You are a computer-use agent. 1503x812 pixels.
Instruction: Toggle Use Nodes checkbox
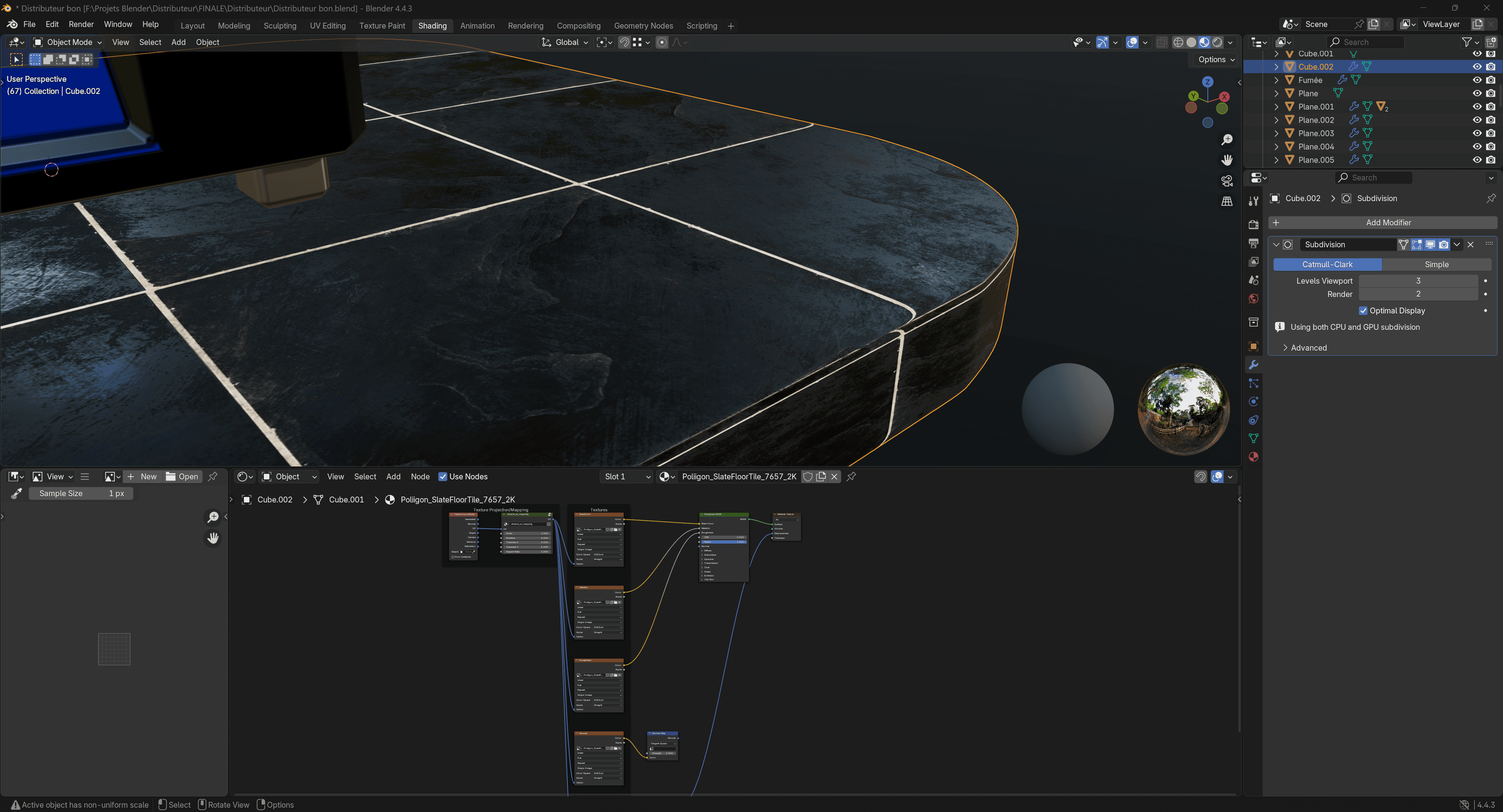click(x=443, y=477)
